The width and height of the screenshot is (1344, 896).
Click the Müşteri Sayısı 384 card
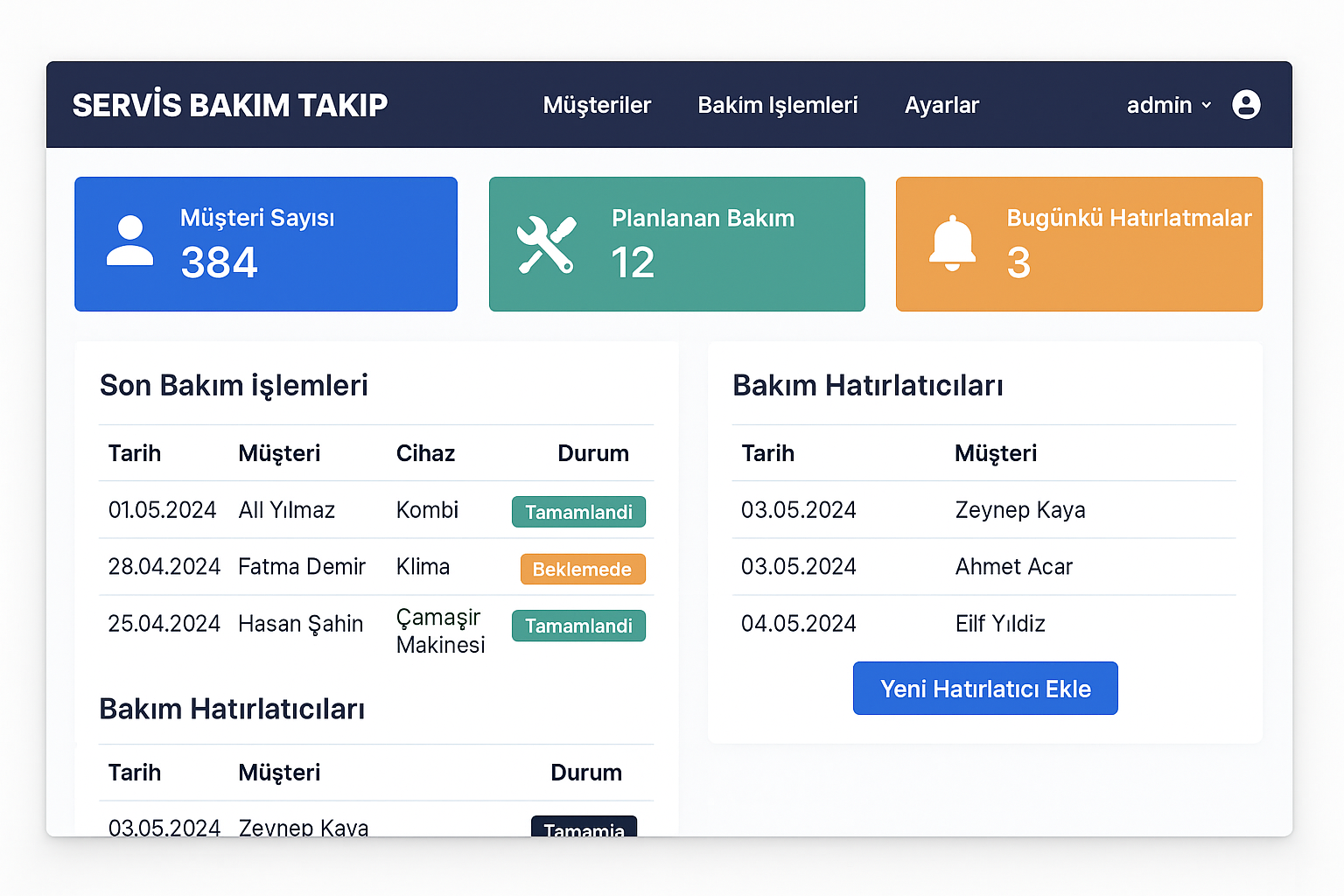pyautogui.click(x=266, y=244)
